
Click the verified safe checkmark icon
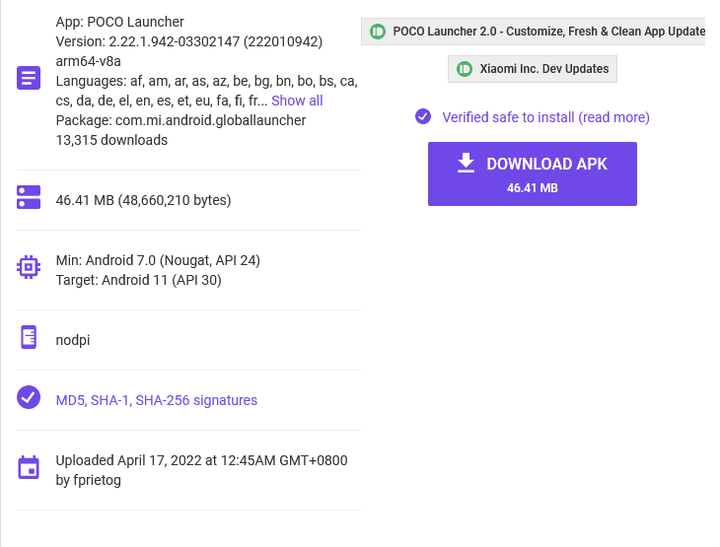(423, 116)
